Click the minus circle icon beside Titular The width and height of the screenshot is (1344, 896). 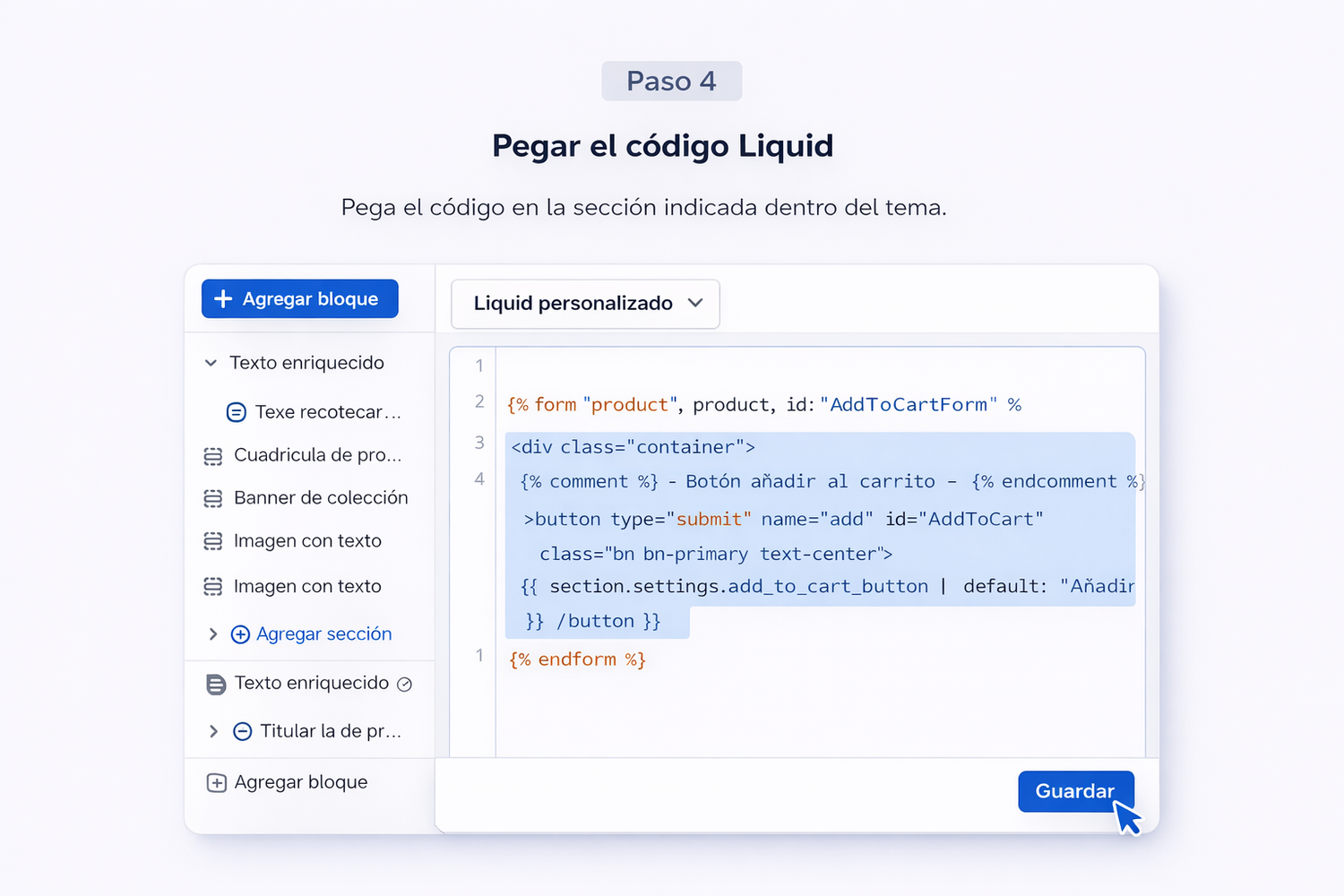click(242, 731)
